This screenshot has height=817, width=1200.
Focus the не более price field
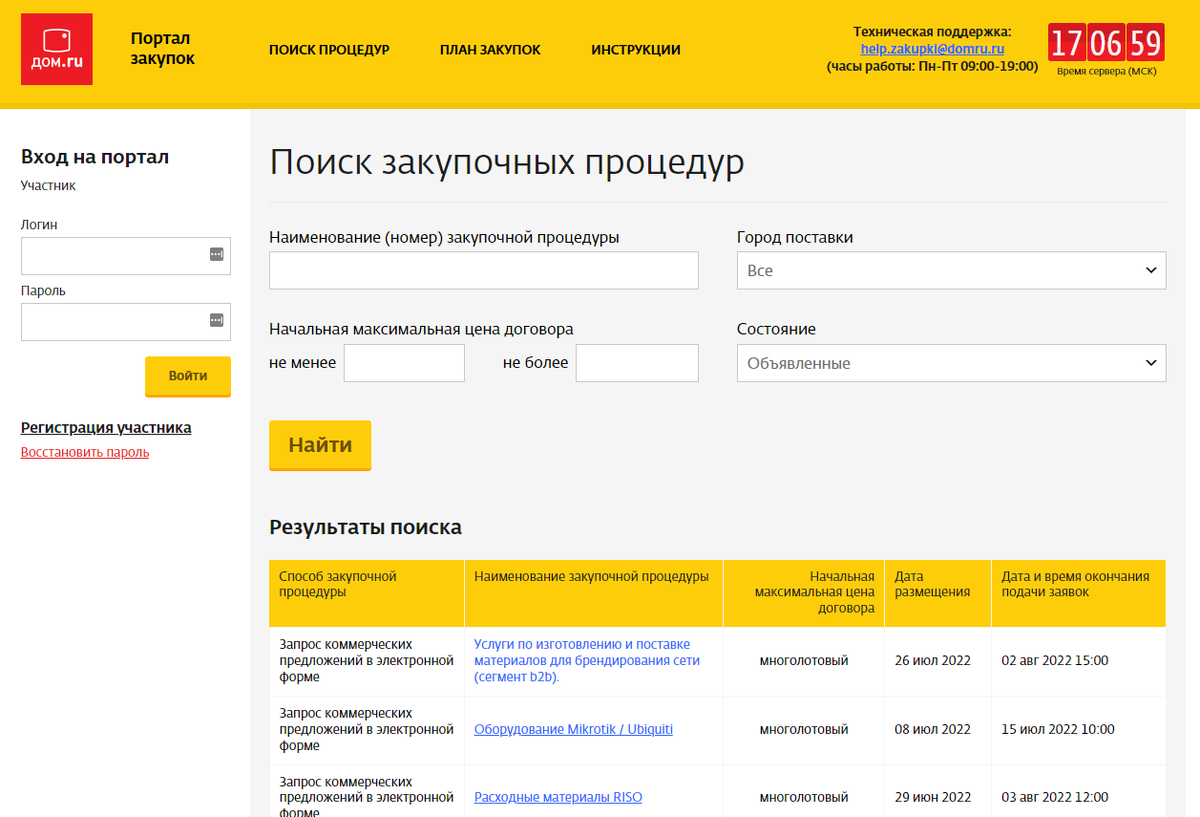coord(637,363)
